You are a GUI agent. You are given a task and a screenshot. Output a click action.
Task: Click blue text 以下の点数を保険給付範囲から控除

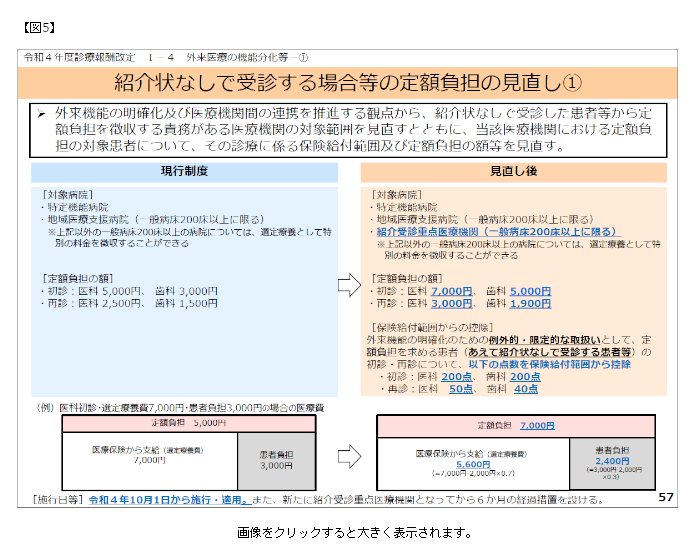550,364
